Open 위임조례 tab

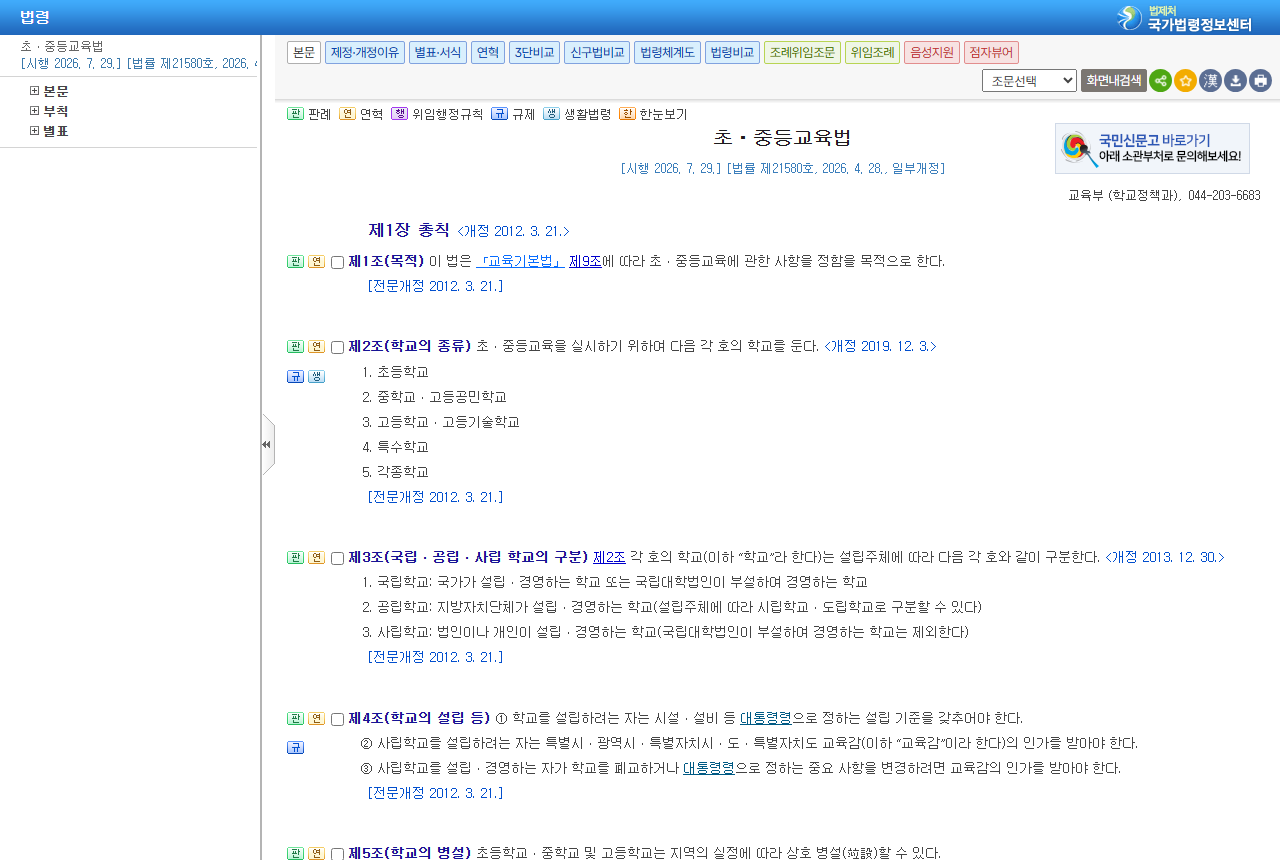(872, 53)
